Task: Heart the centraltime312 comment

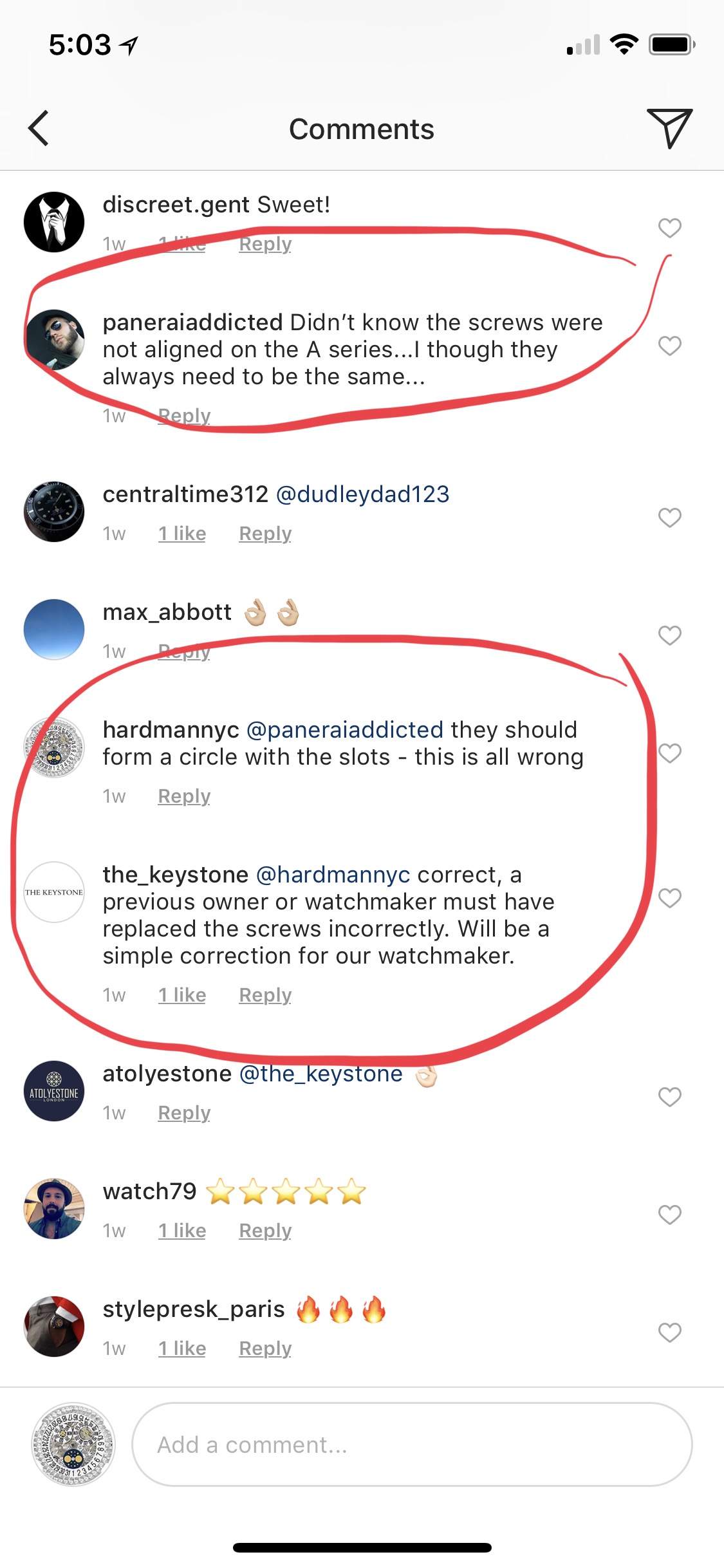Action: (669, 518)
